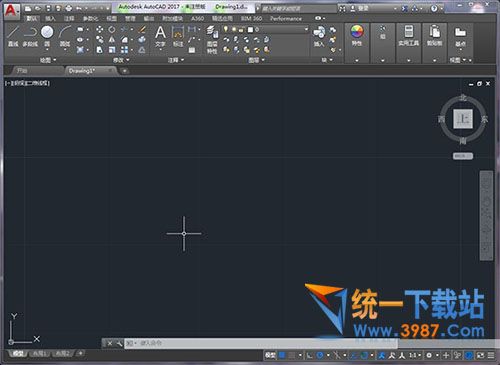500x365 pixels.
Task: Toggle Model space (模型) status bar button
Action: pyautogui.click(x=270, y=355)
